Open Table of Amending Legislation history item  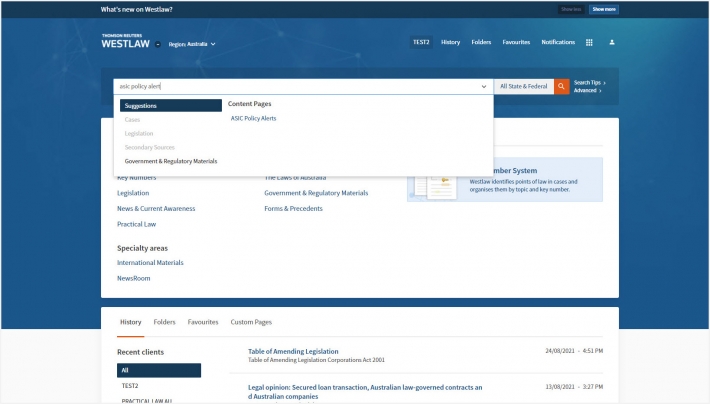click(293, 351)
